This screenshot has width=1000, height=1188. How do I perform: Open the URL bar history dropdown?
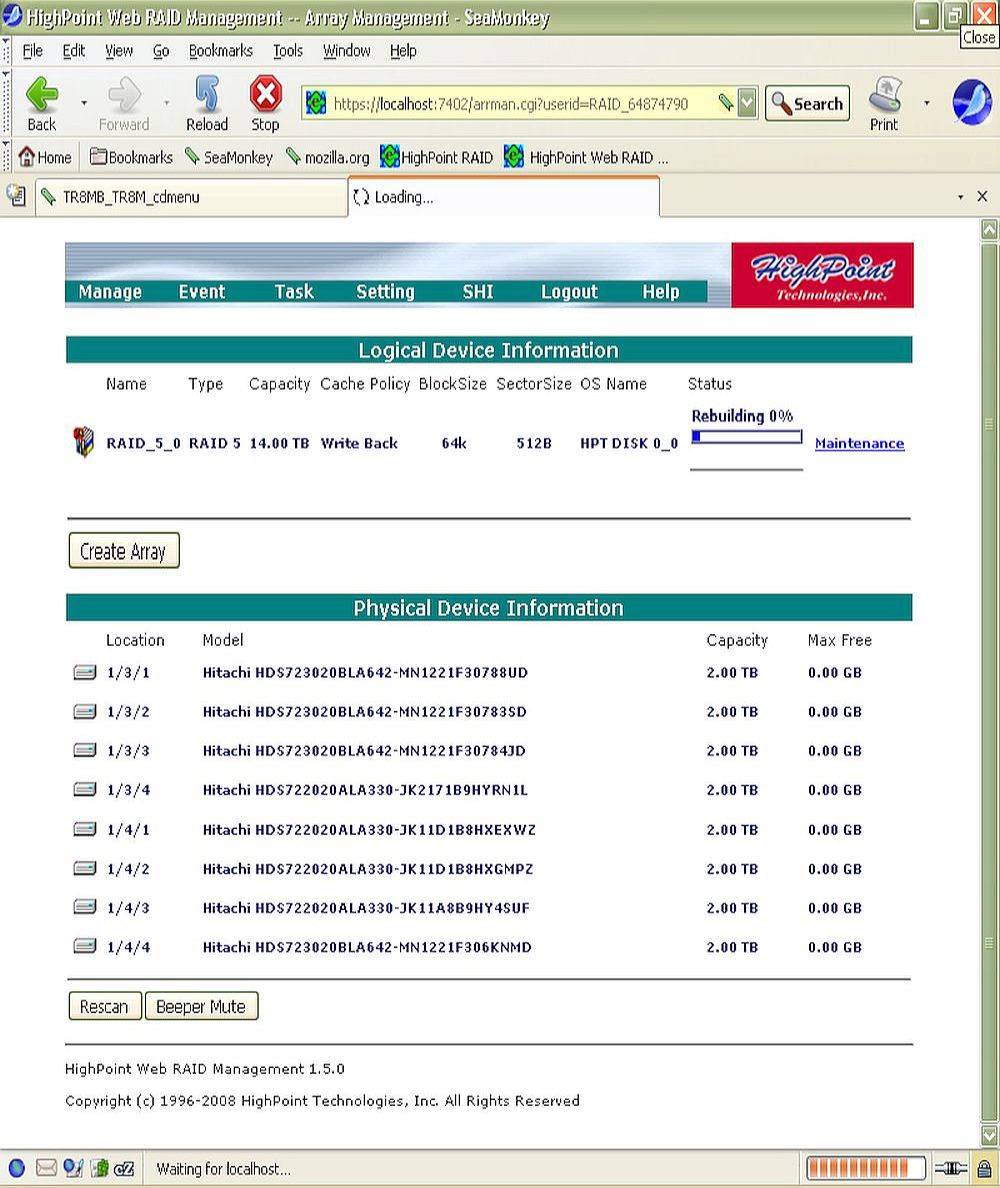point(747,102)
